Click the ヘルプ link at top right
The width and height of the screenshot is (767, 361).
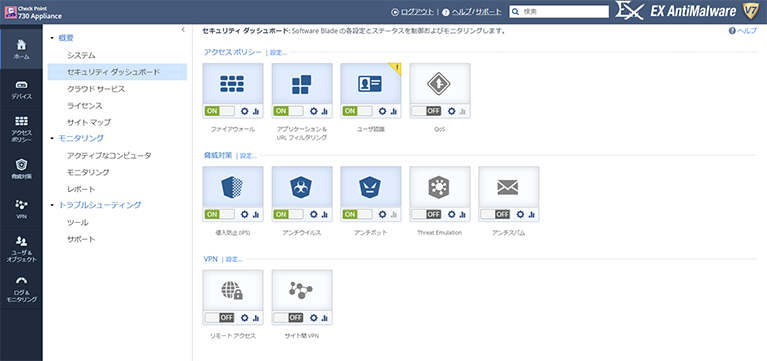tap(747, 31)
